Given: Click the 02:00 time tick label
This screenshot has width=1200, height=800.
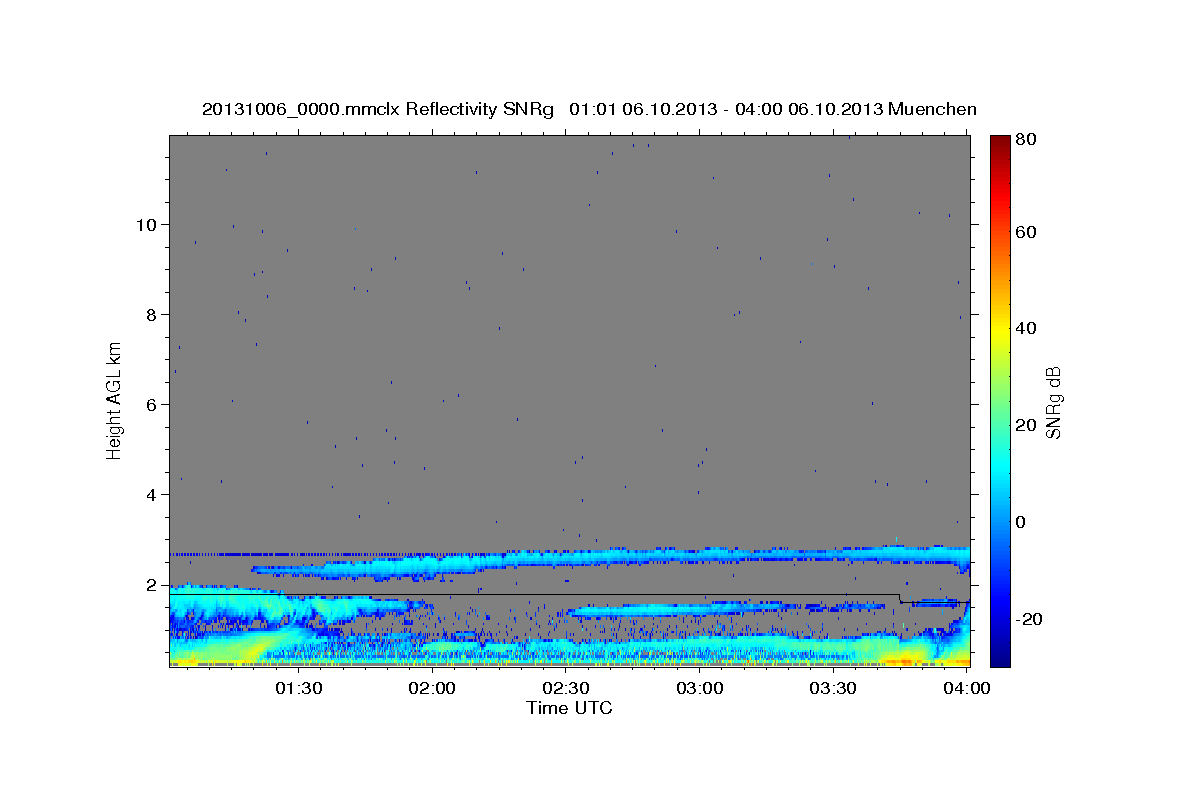Looking at the screenshot, I should (x=433, y=688).
